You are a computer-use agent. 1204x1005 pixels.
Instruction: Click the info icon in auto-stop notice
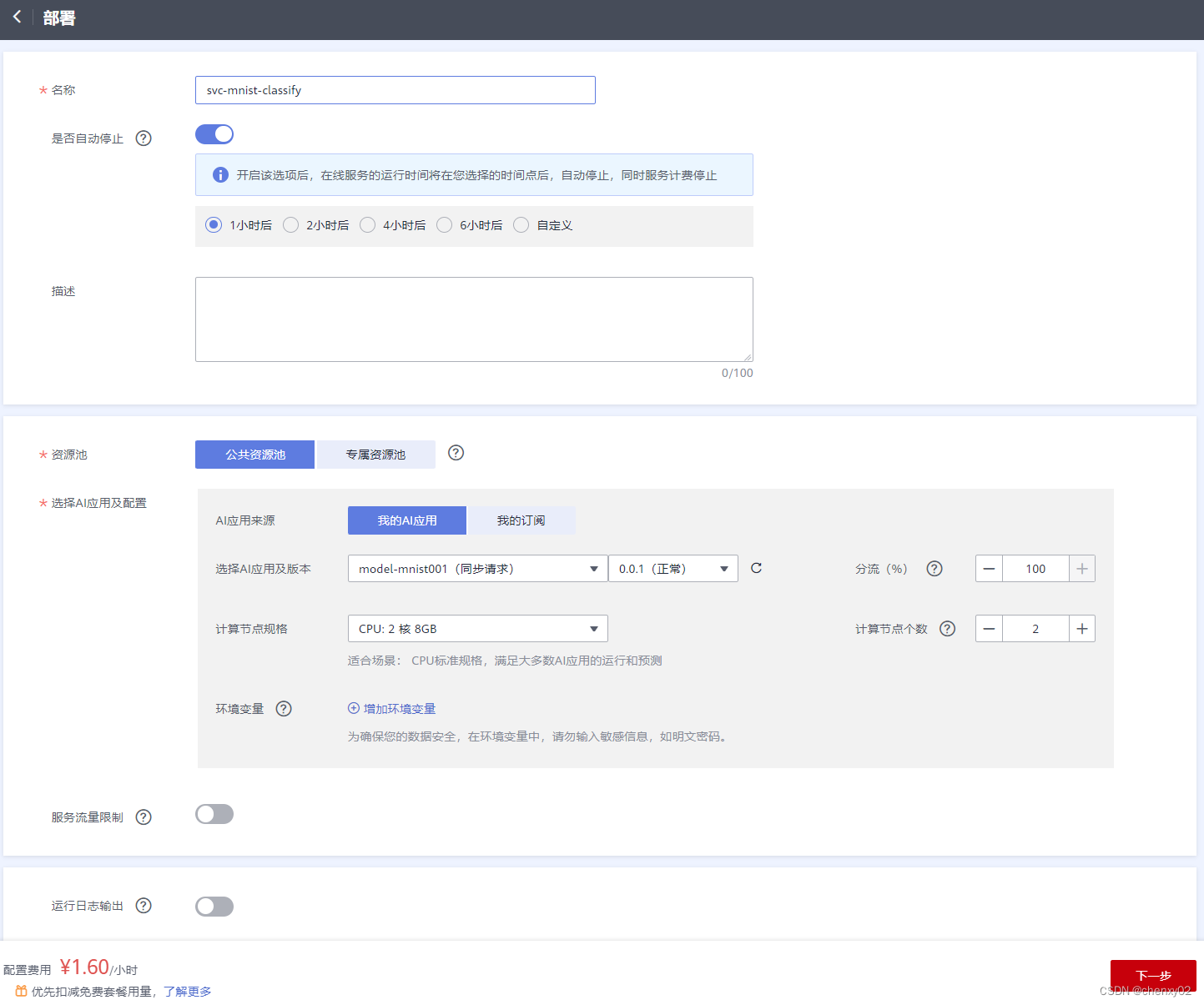(x=220, y=175)
